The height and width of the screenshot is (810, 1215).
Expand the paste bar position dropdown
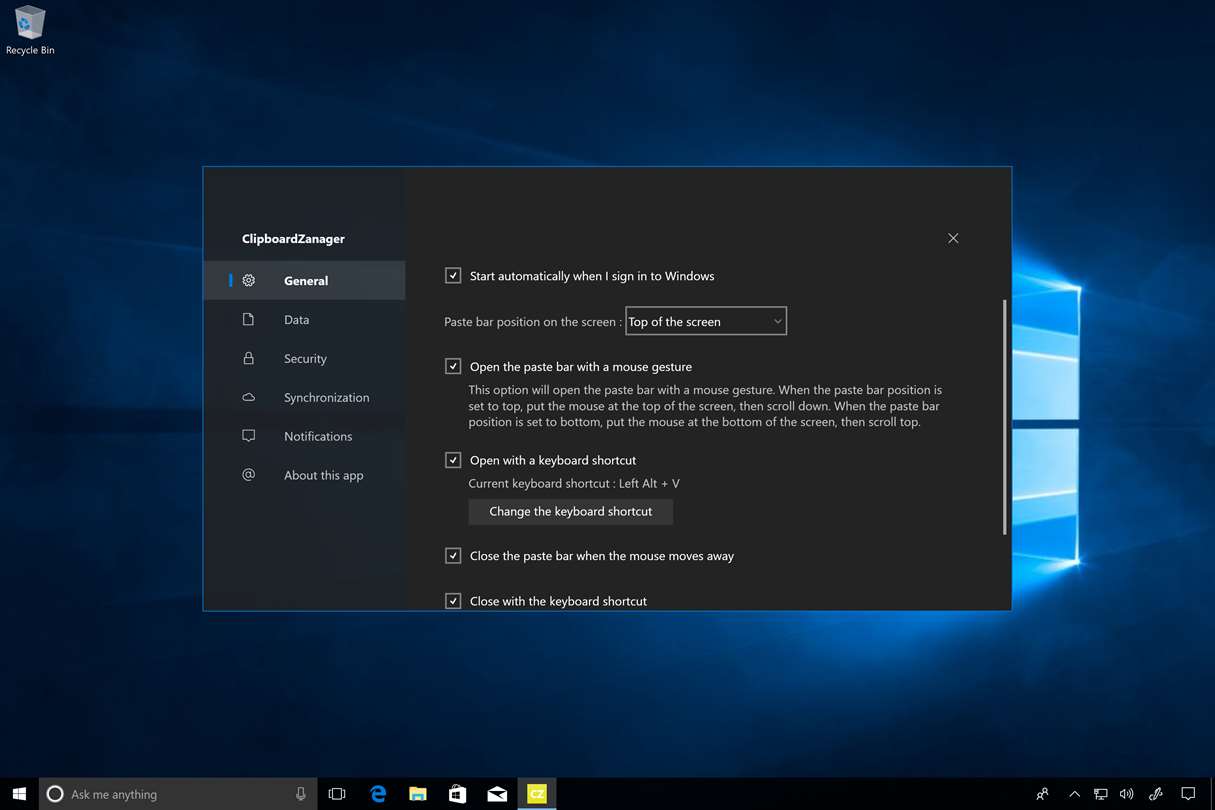[706, 321]
